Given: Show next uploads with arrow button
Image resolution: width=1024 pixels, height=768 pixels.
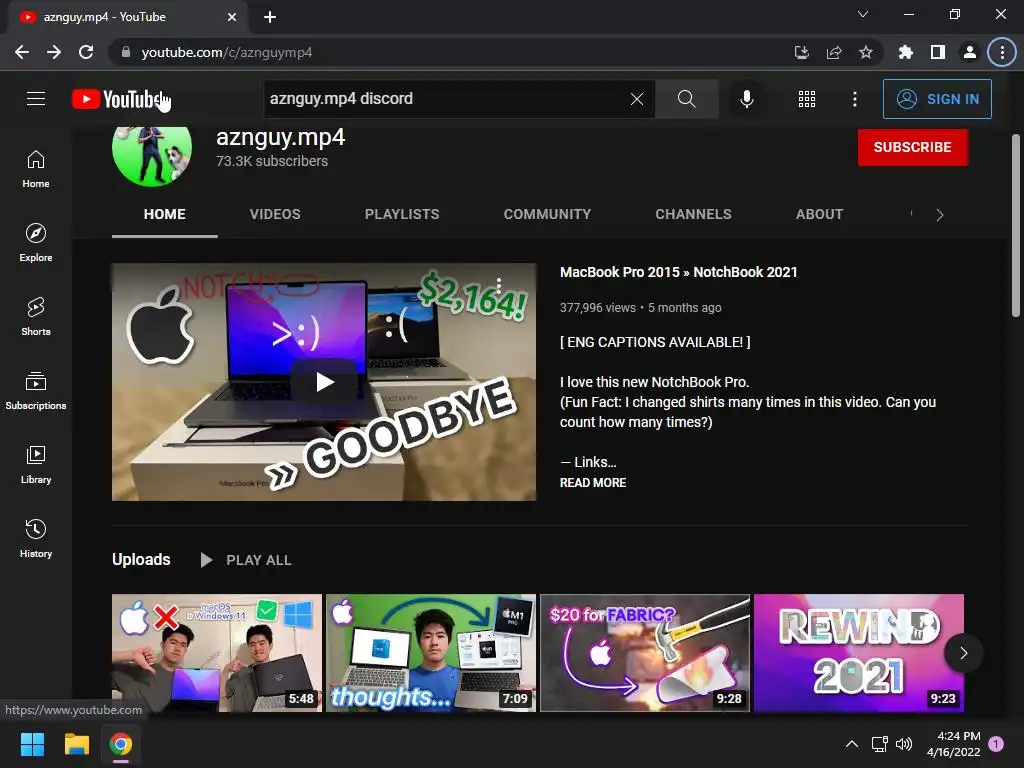Looking at the screenshot, I should (x=963, y=652).
